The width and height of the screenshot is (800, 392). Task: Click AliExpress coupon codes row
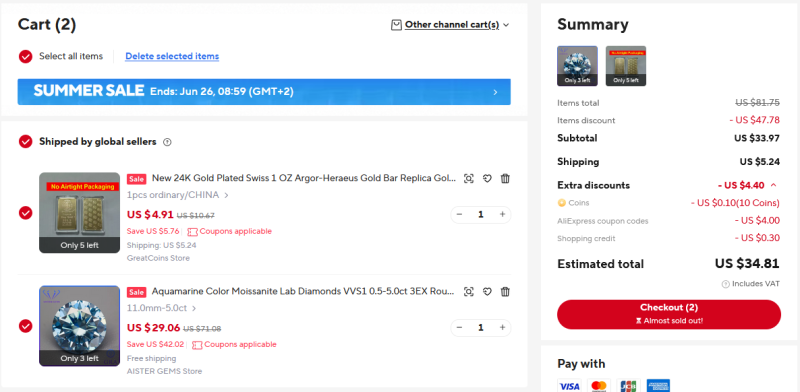coord(668,221)
